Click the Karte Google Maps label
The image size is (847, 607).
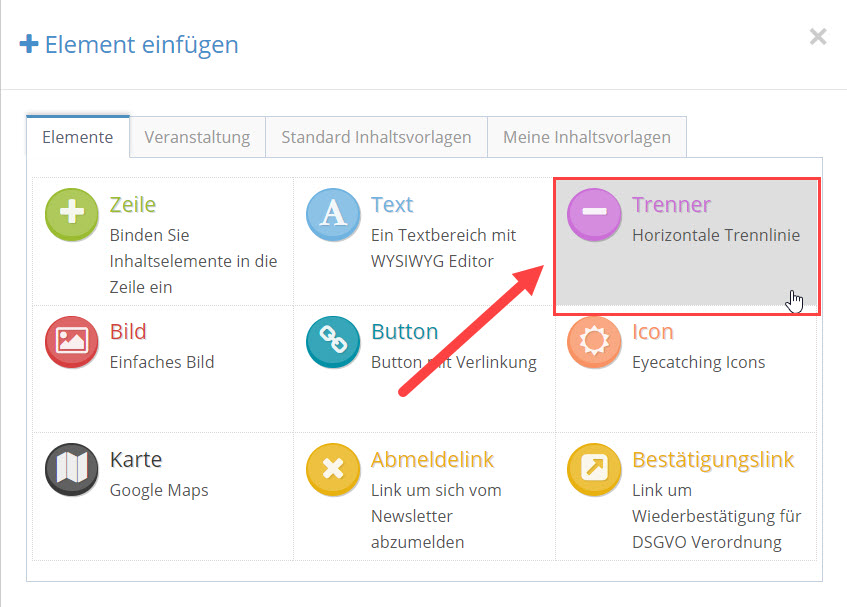pos(159,490)
